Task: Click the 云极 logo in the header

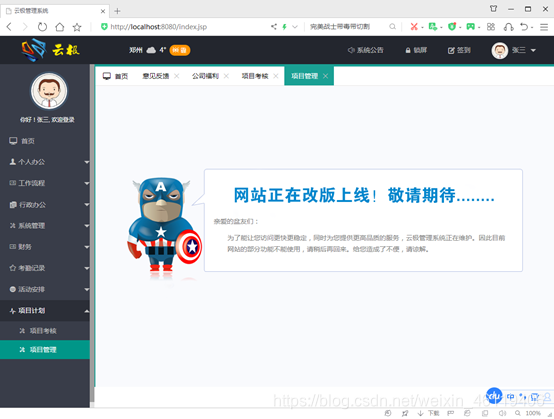Action: coord(50,50)
